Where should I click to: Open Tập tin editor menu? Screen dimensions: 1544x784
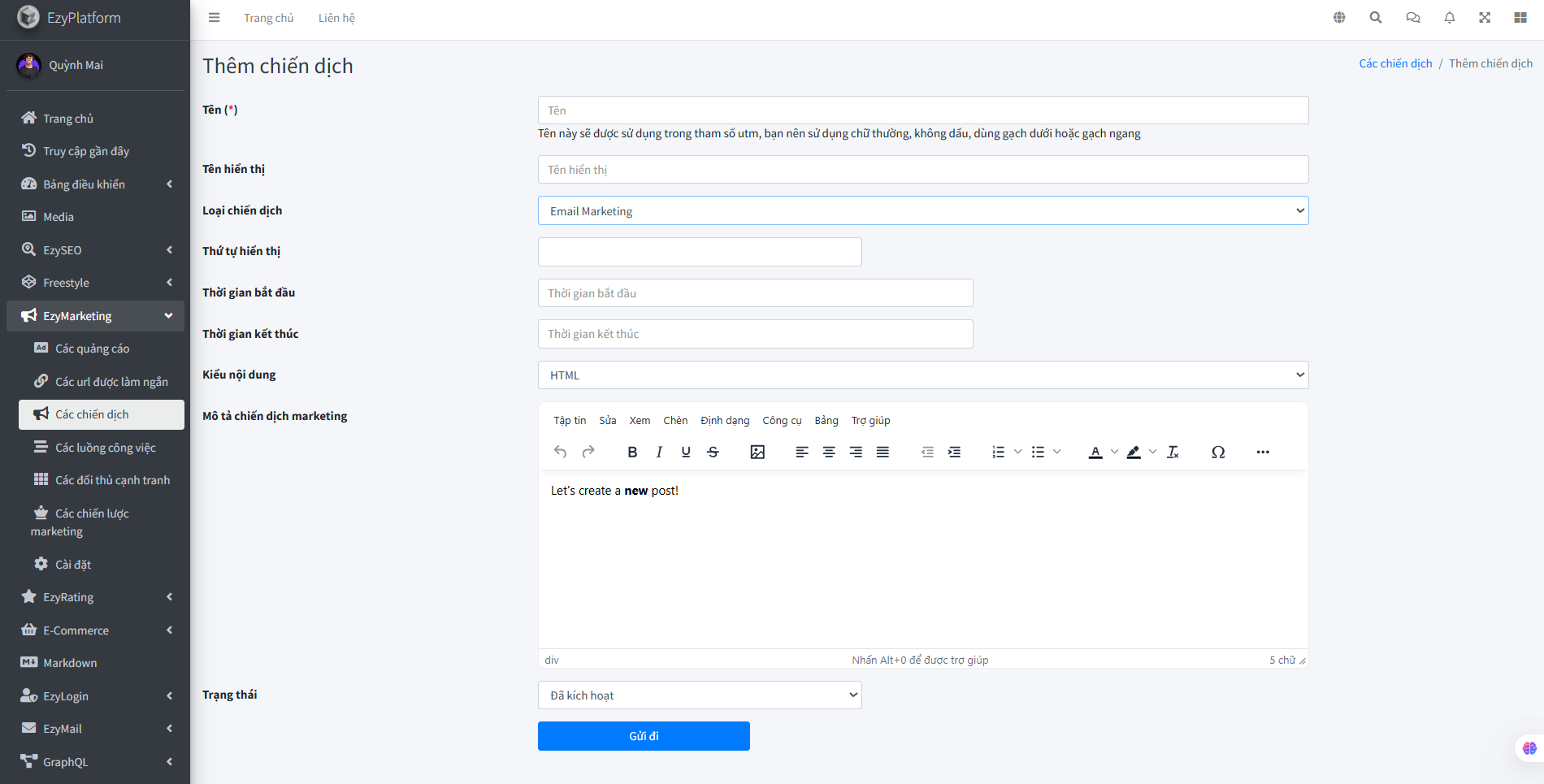(x=570, y=420)
